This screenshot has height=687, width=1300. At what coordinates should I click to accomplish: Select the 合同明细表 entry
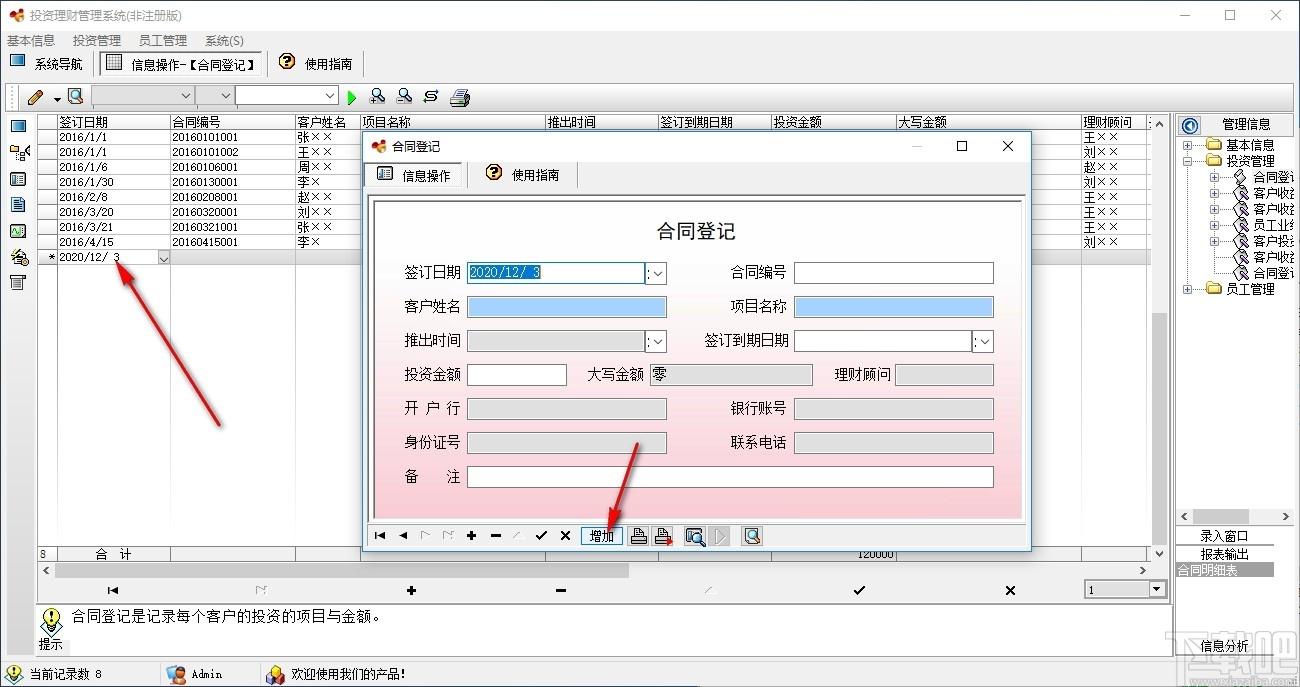pos(1224,570)
